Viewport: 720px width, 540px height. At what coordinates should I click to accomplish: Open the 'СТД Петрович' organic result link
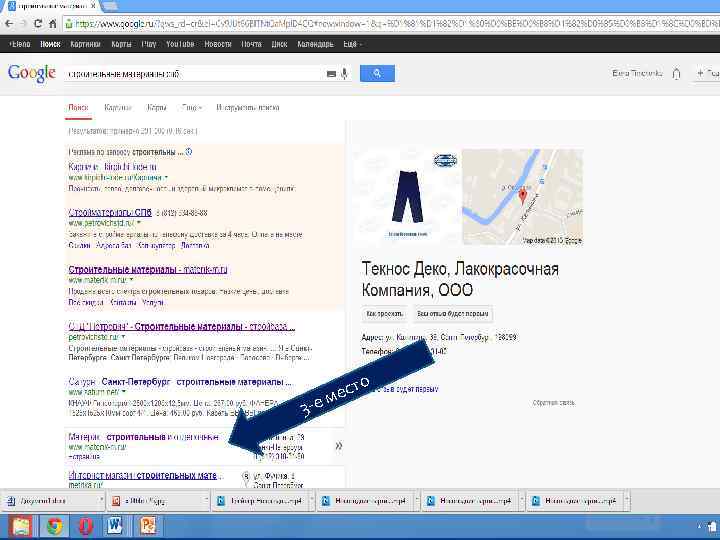pyautogui.click(x=182, y=327)
